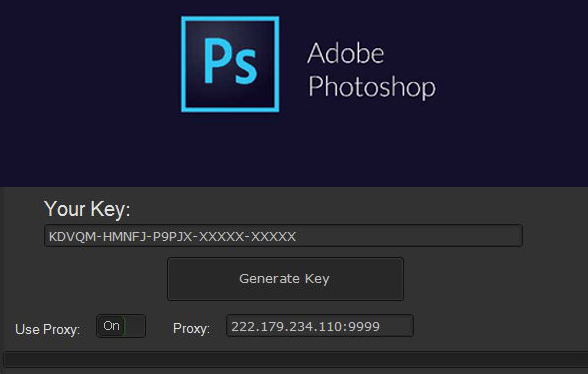Click the 222.179.234.110:9999 proxy text
Screen dimensions: 588x374
(x=306, y=326)
